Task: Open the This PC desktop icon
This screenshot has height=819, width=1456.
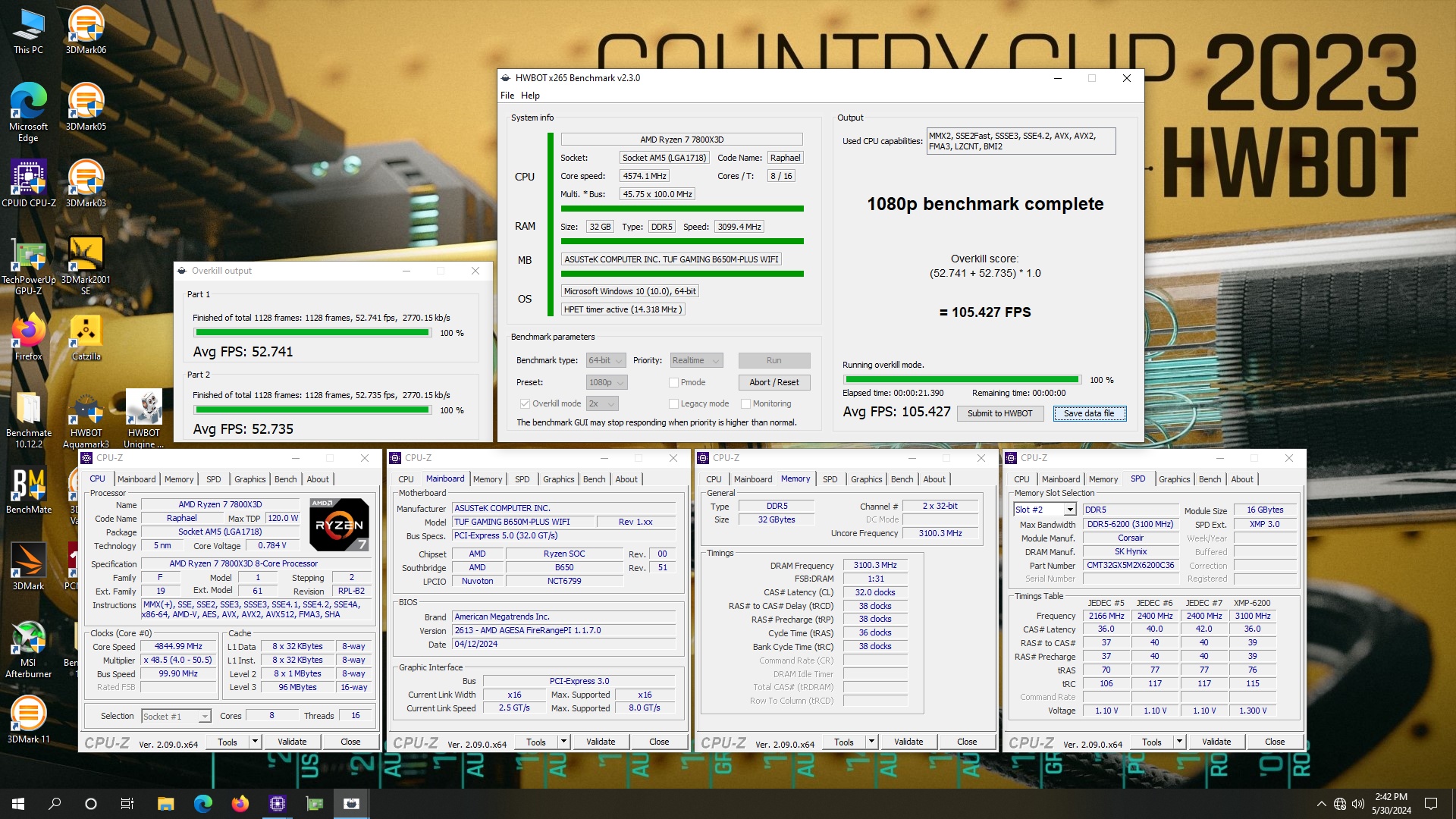Action: (28, 31)
